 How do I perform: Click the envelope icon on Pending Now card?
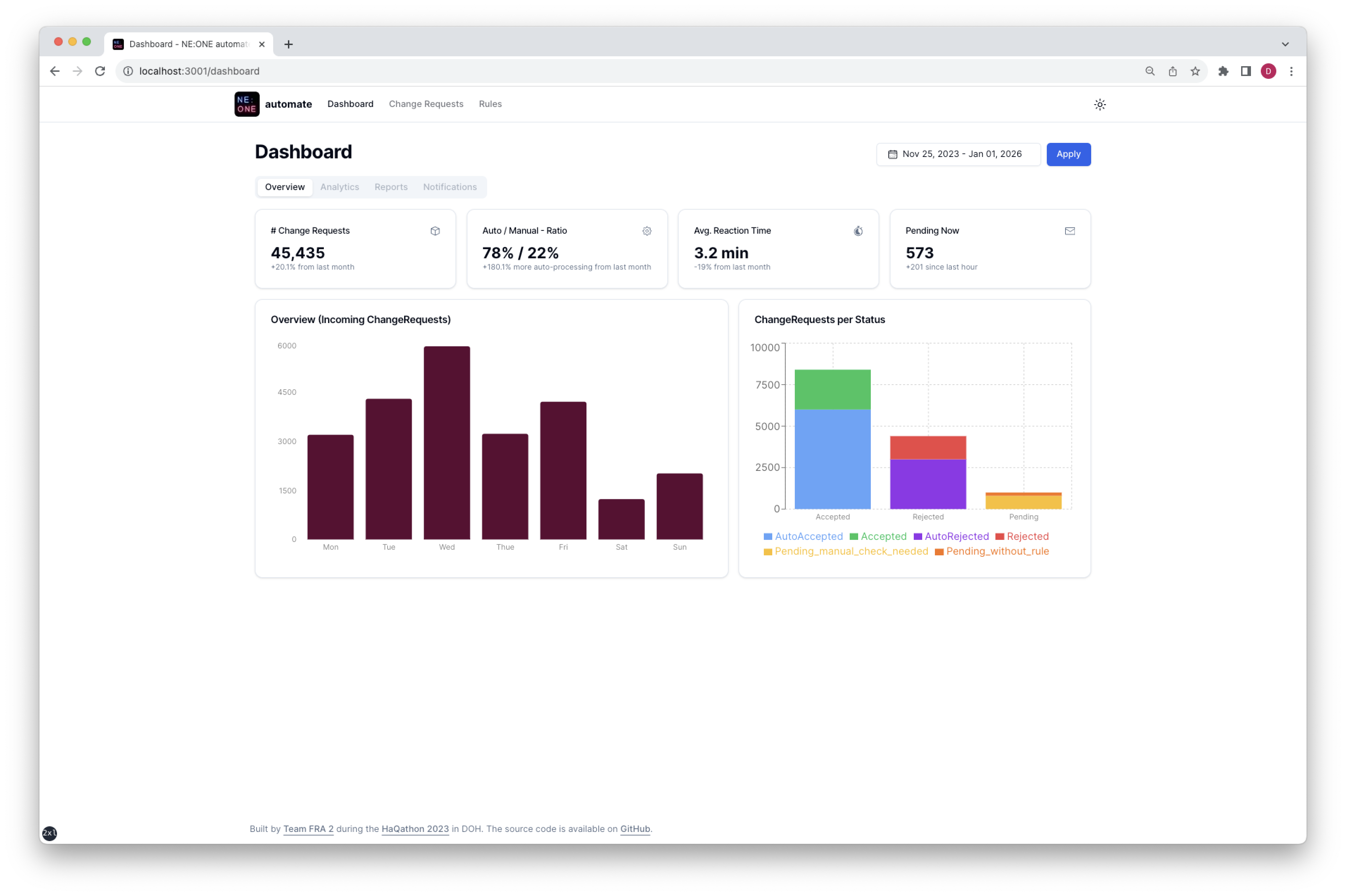click(1069, 231)
